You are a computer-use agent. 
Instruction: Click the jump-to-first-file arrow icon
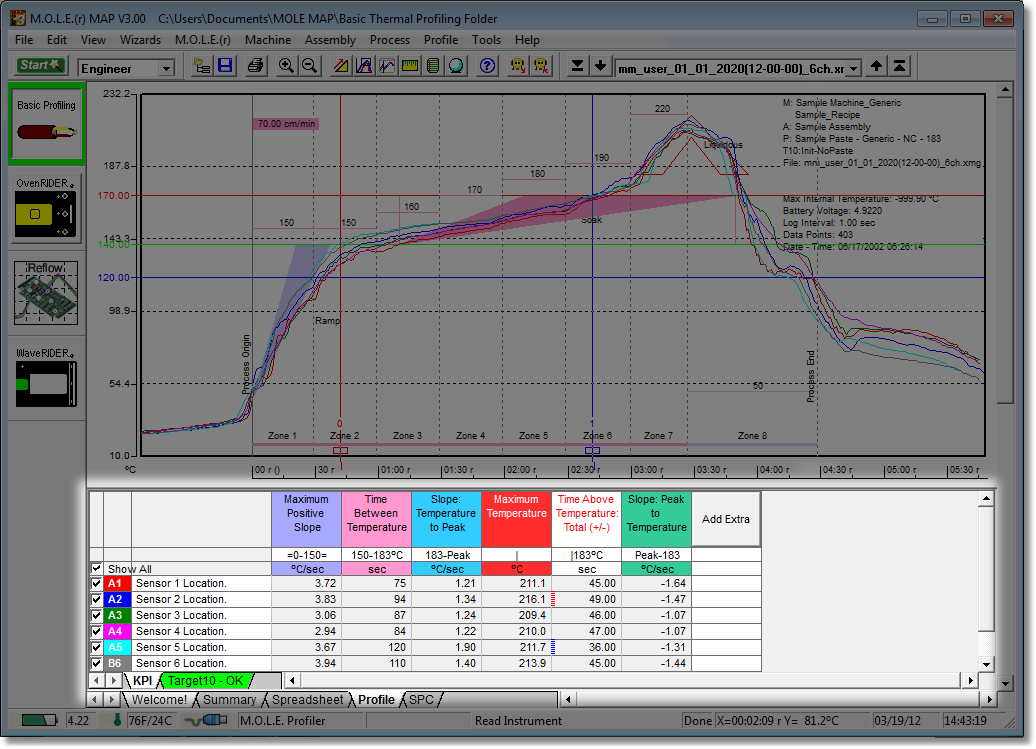899,66
